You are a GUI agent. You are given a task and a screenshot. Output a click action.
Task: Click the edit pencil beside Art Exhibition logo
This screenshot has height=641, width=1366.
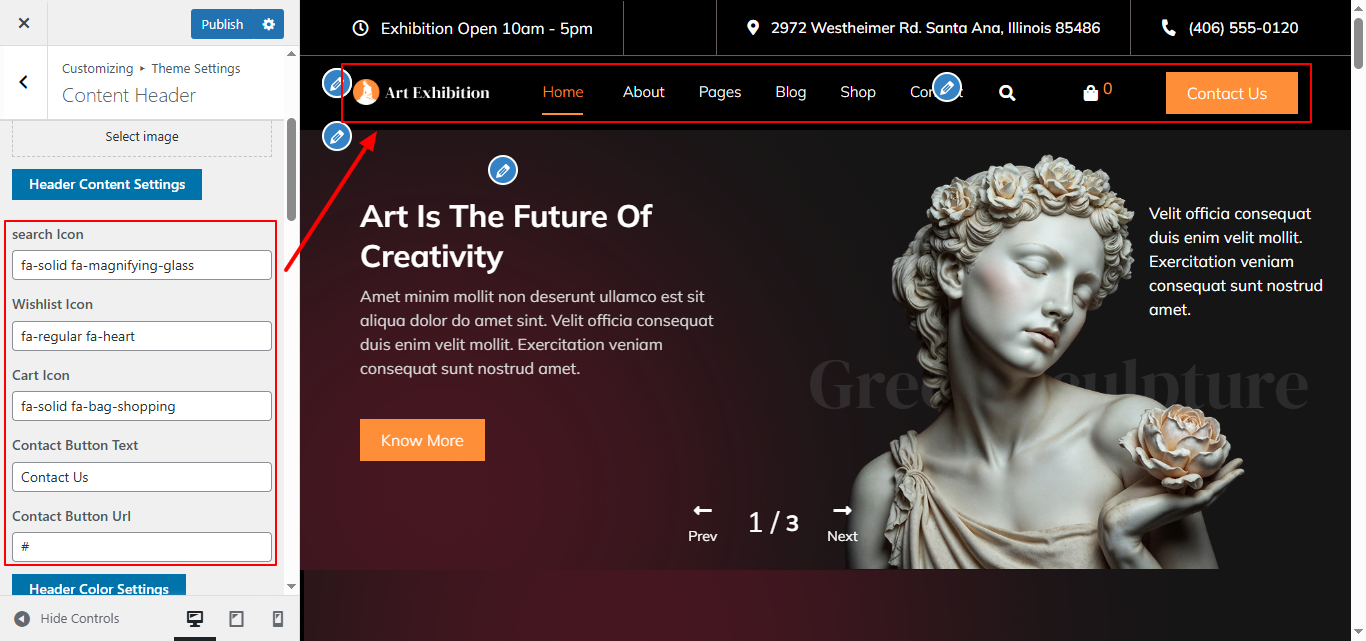337,83
